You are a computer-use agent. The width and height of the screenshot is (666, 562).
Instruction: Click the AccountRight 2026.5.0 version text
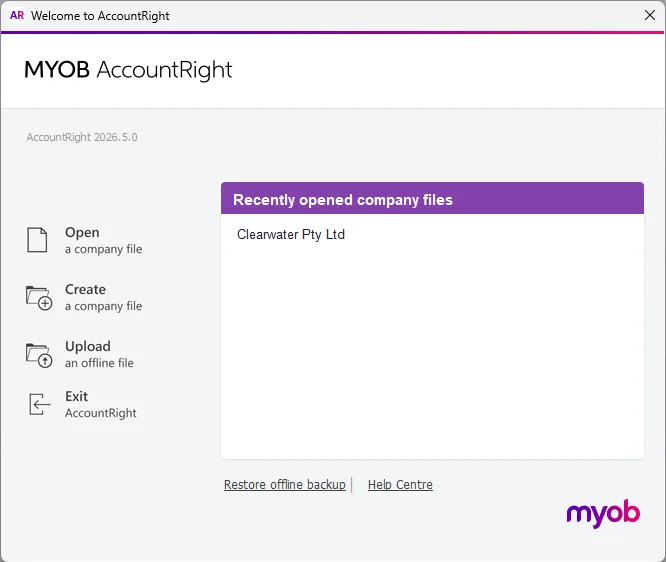[x=82, y=137]
